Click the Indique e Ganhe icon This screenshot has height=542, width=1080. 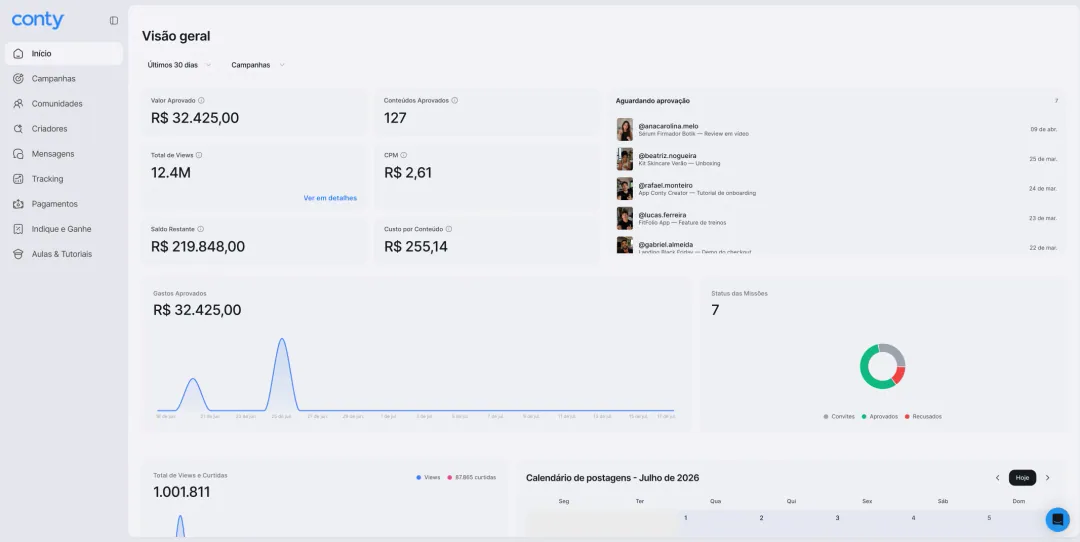tap(19, 229)
